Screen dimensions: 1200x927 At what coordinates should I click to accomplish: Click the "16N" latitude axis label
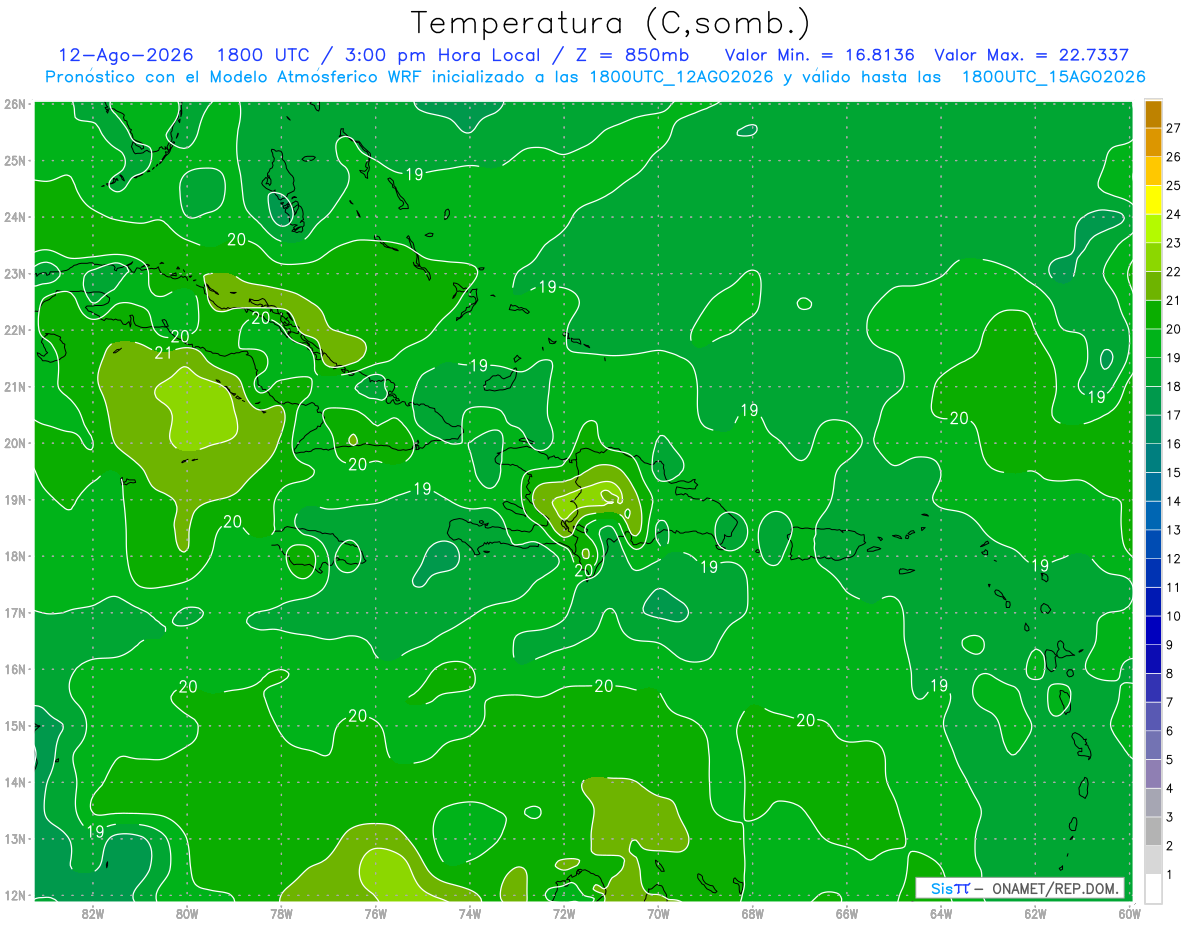(15, 669)
